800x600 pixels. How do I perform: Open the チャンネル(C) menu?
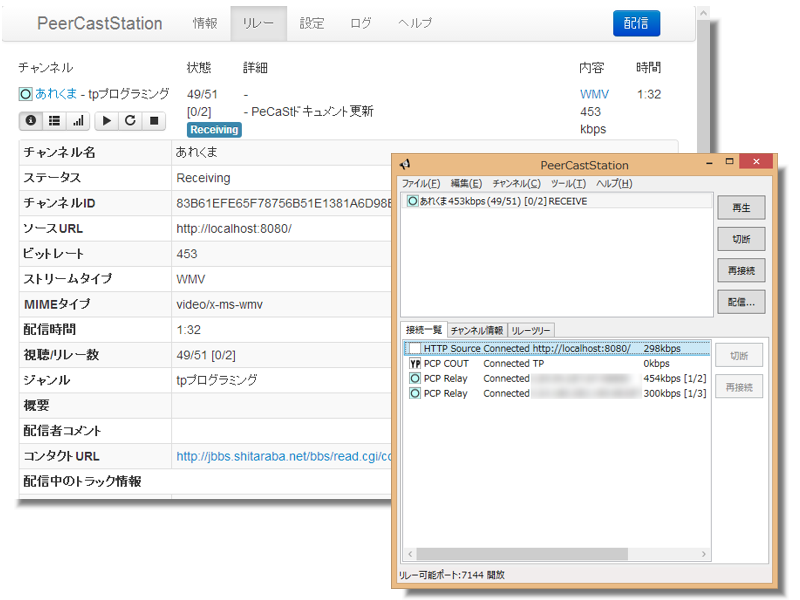[x=516, y=183]
